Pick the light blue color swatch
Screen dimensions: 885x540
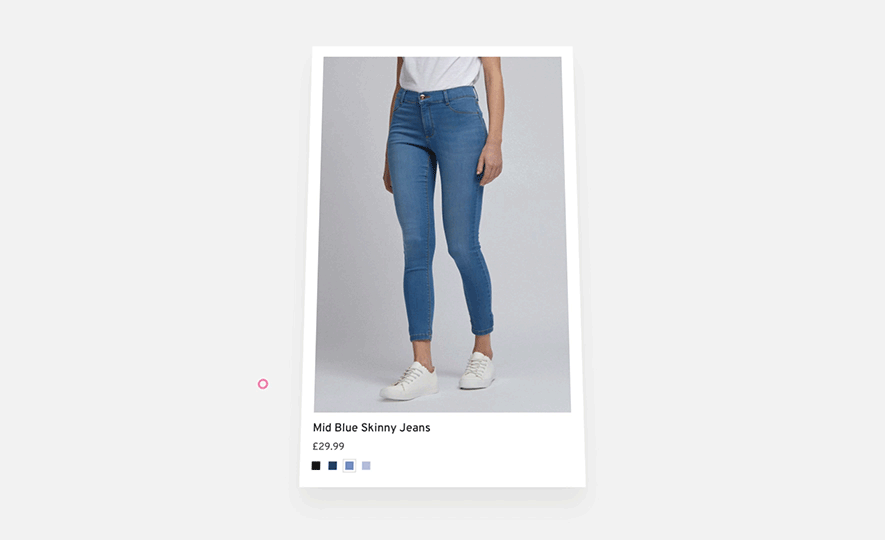tap(366, 466)
